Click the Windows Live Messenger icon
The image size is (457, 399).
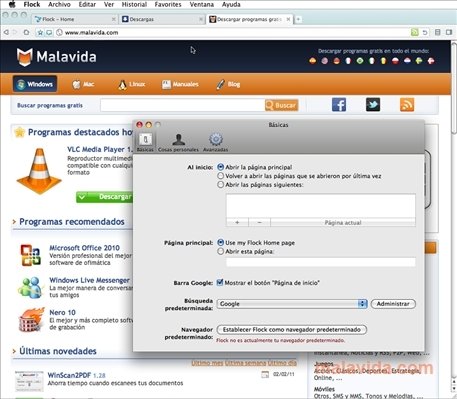[x=30, y=287]
